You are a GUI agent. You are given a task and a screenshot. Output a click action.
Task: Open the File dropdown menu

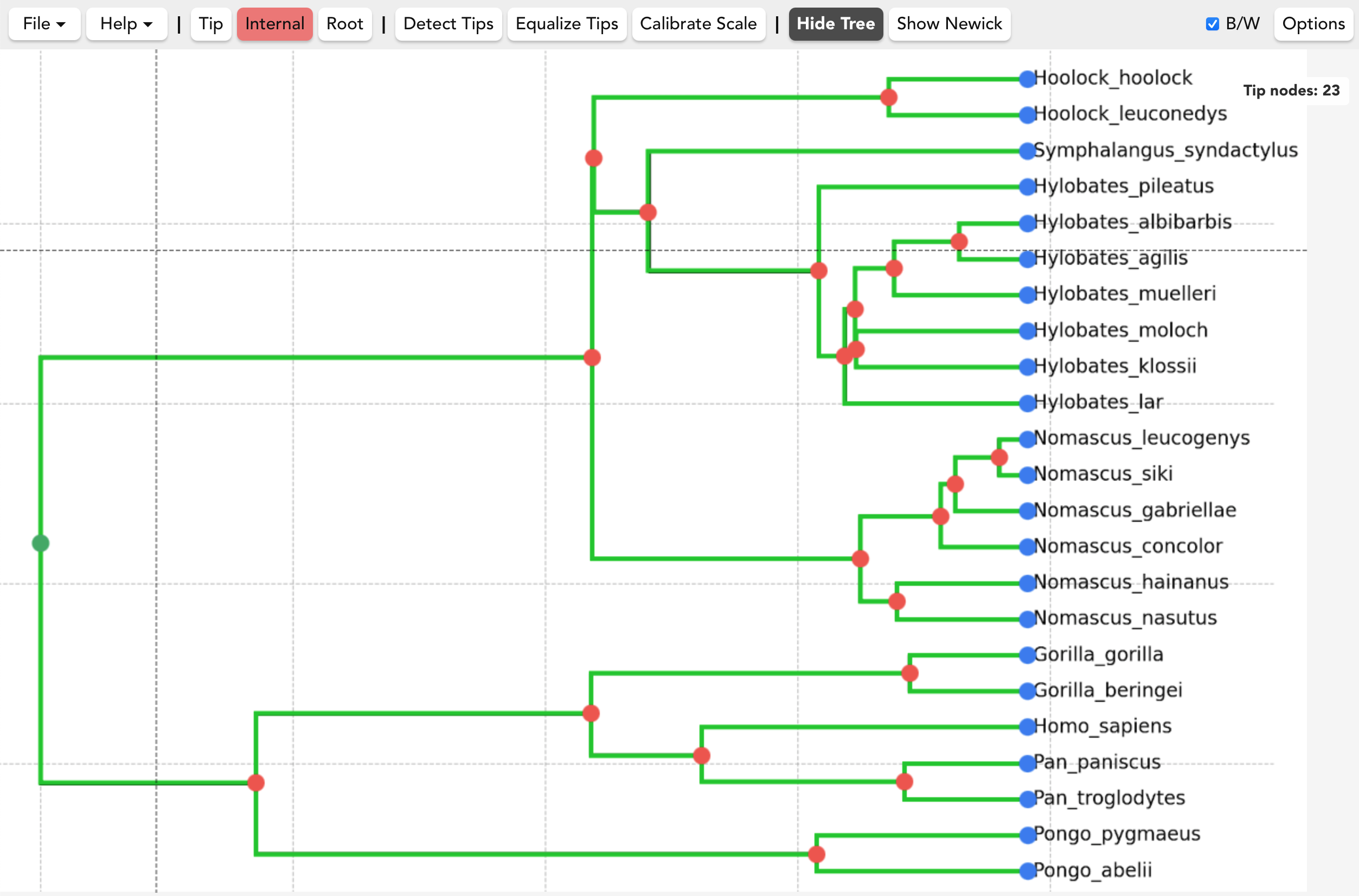pyautogui.click(x=44, y=23)
